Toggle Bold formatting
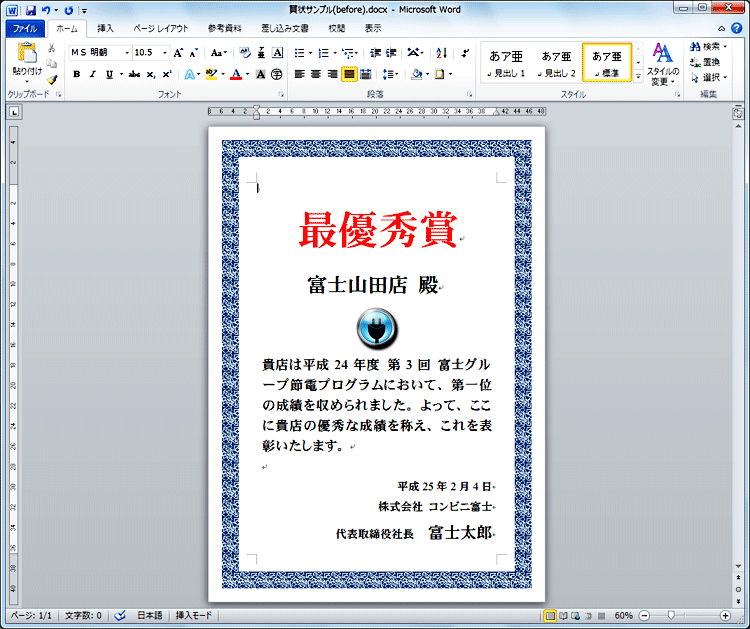The image size is (750, 629). [x=77, y=74]
